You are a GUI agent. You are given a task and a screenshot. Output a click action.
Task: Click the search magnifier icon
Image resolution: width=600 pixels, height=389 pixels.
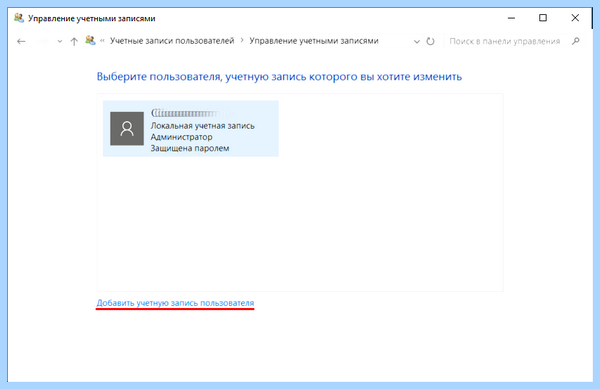tap(576, 41)
